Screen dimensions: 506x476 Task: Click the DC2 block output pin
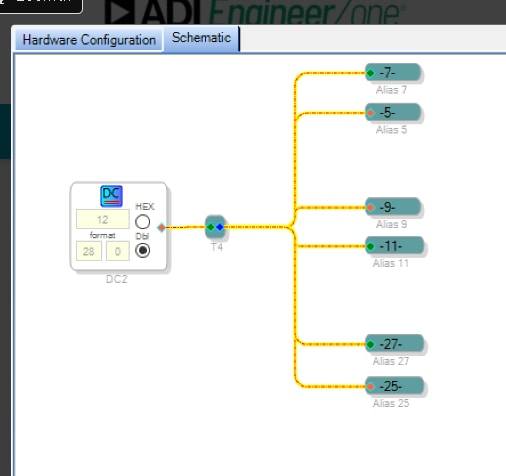click(161, 228)
